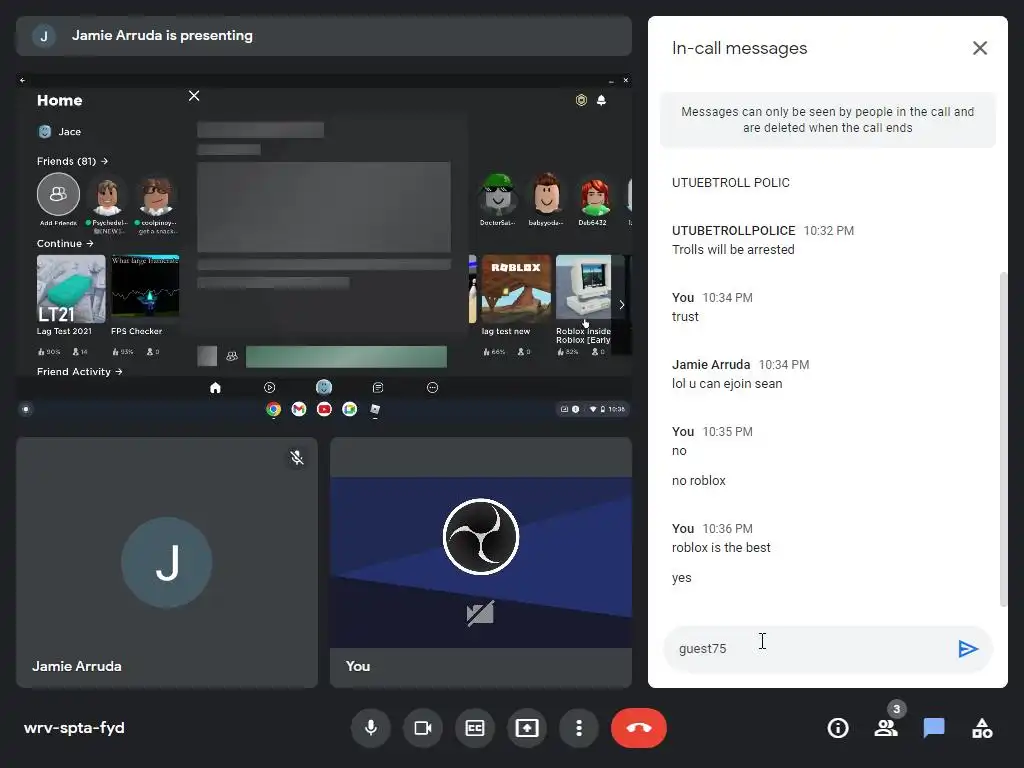Click the shelf launcher circle button
The height and width of the screenshot is (768, 1024).
point(25,409)
